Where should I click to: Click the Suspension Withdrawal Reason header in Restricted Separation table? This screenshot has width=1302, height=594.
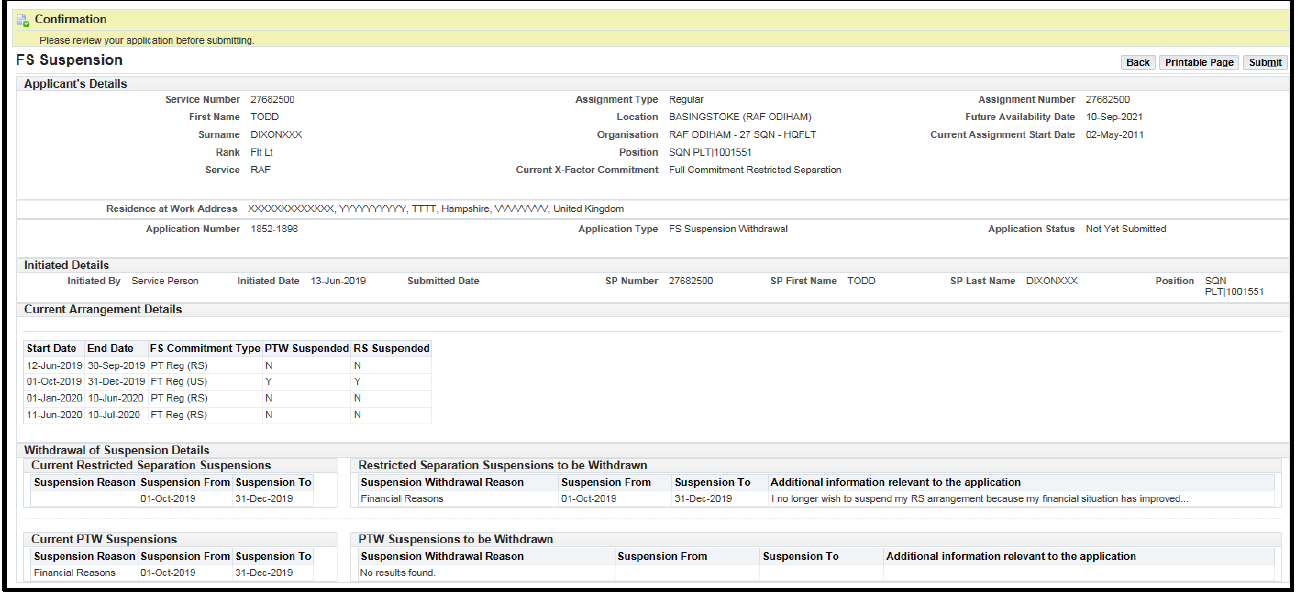coord(442,482)
